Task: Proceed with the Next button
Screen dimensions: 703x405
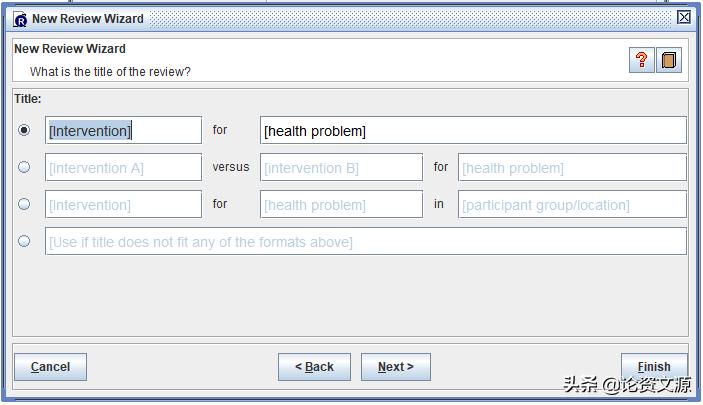Action: pyautogui.click(x=395, y=367)
